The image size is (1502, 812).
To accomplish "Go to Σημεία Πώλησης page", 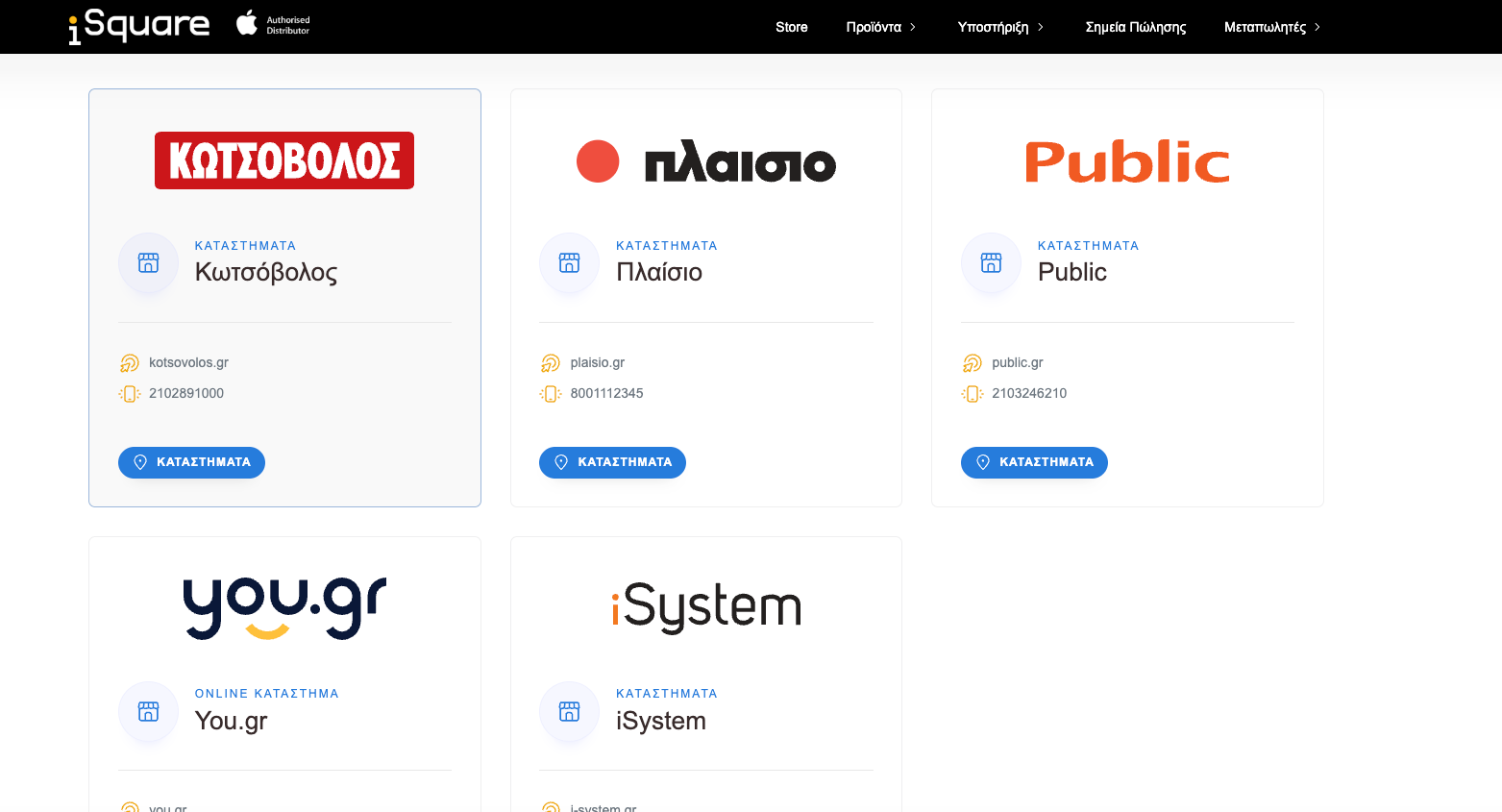I will [x=1136, y=27].
